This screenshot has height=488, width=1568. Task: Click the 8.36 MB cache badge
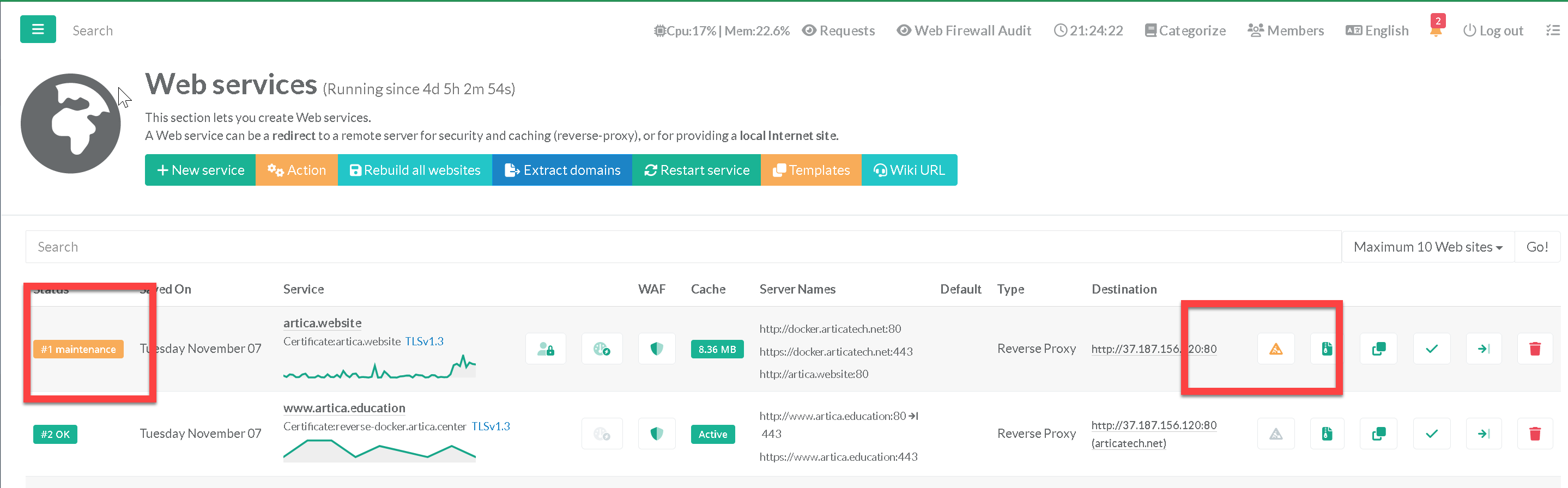point(717,349)
